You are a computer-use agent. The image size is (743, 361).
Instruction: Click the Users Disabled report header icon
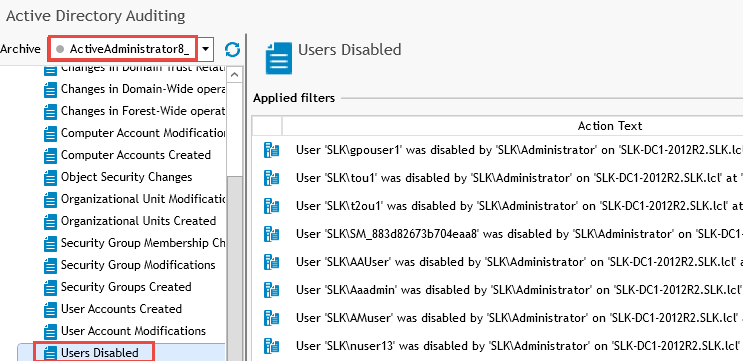click(x=279, y=58)
